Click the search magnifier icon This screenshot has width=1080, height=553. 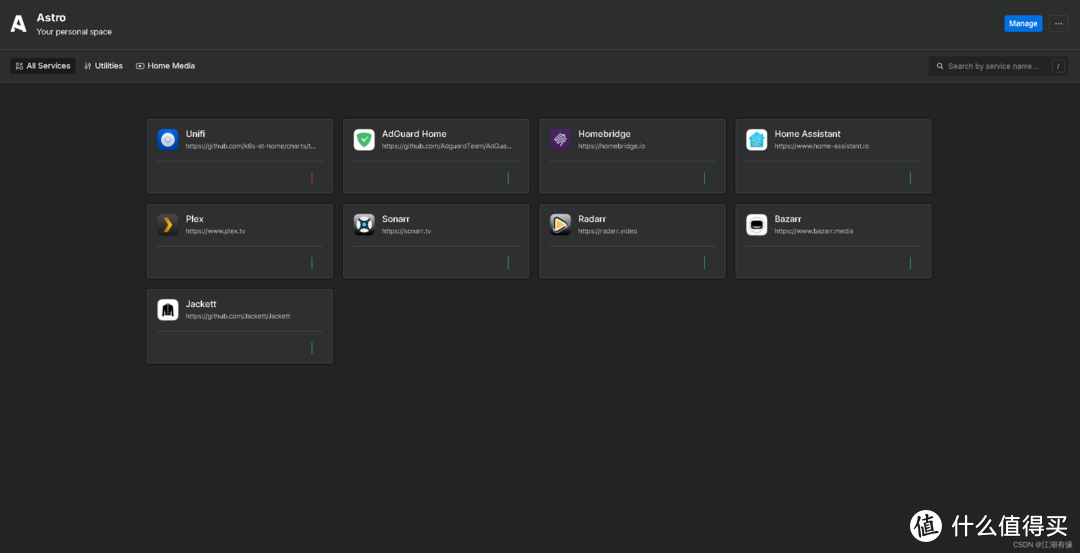[940, 66]
